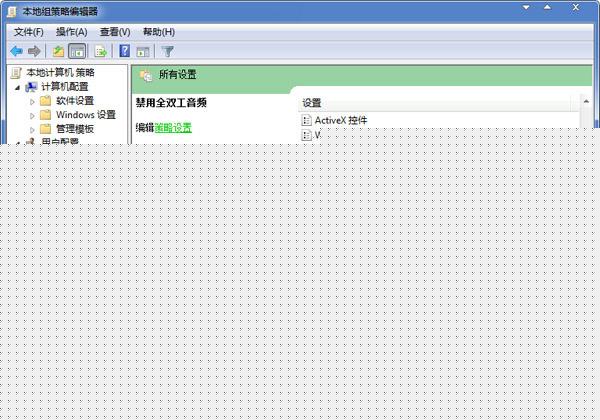Open the 帮助(H) menu

click(x=159, y=32)
